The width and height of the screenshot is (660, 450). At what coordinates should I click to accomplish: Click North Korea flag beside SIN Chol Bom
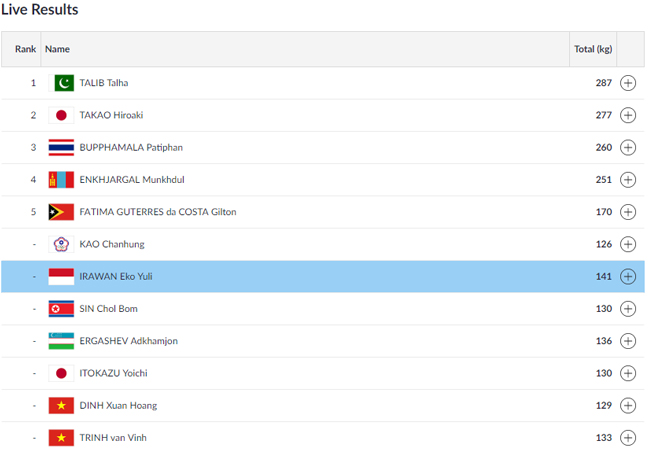61,309
